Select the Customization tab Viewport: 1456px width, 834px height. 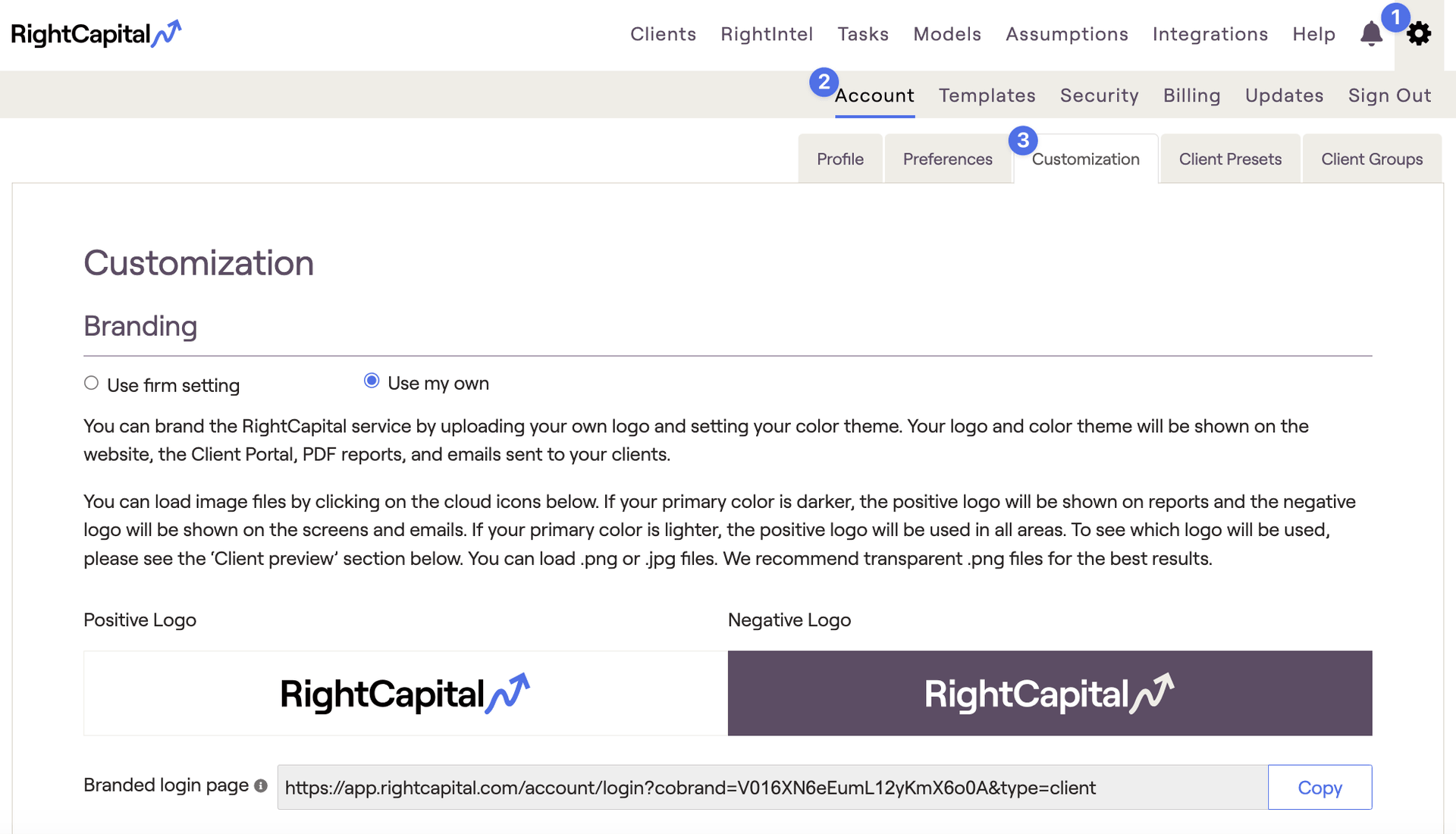(1085, 158)
